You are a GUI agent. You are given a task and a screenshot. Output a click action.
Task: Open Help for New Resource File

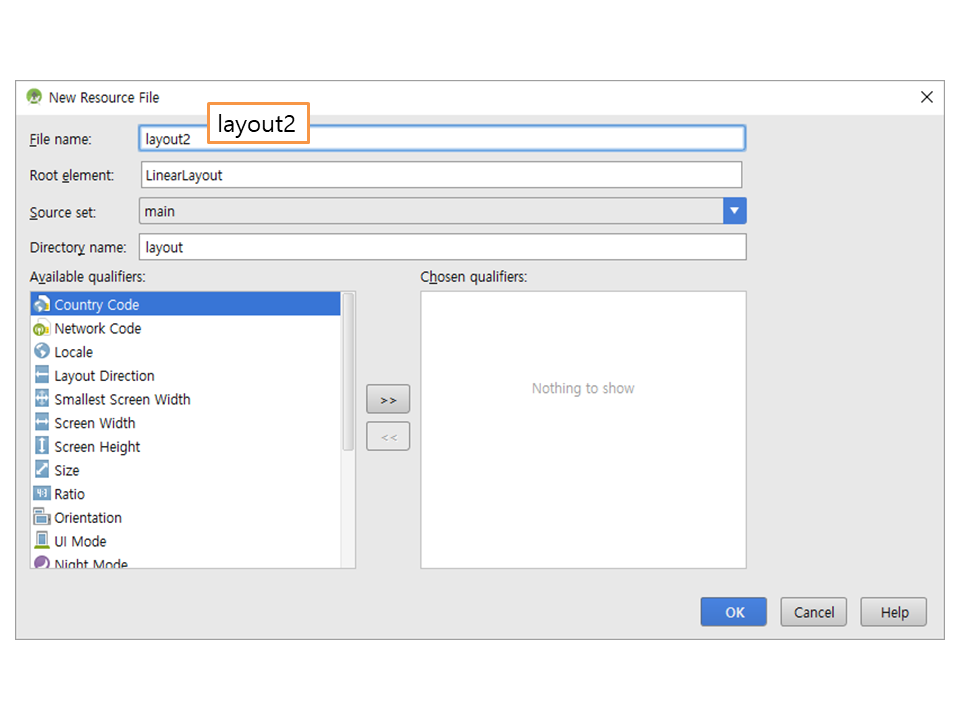(x=894, y=612)
